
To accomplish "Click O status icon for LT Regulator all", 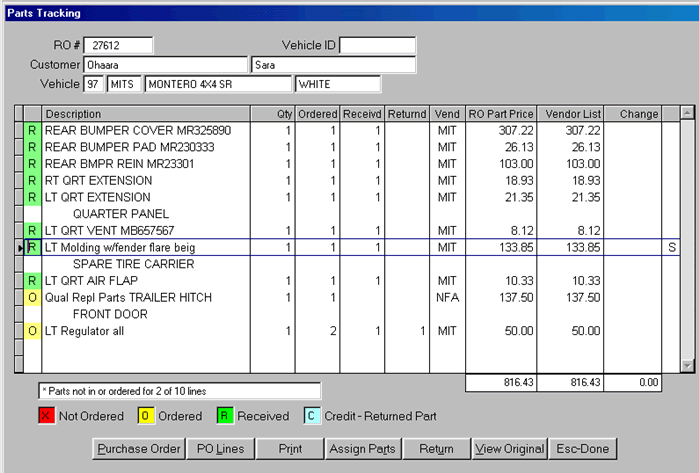I will point(32,331).
